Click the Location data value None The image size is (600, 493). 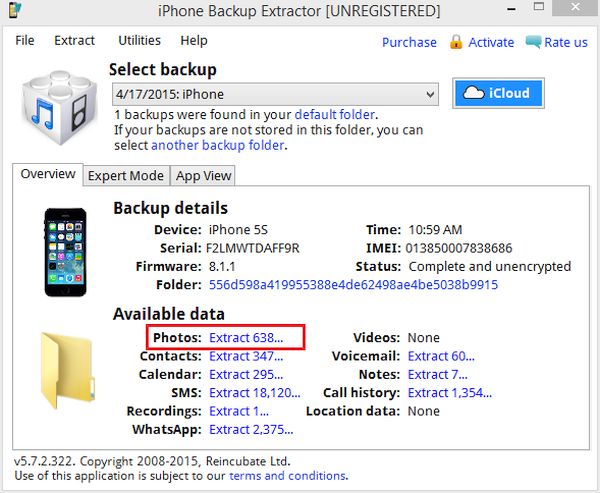coord(424,411)
